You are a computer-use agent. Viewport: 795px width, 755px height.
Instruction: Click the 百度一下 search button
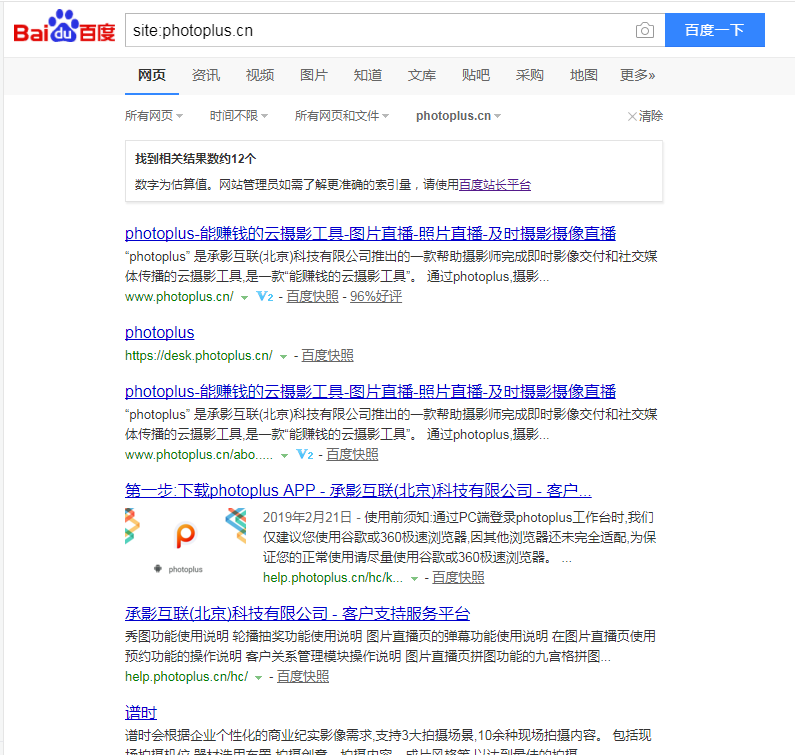click(714, 30)
